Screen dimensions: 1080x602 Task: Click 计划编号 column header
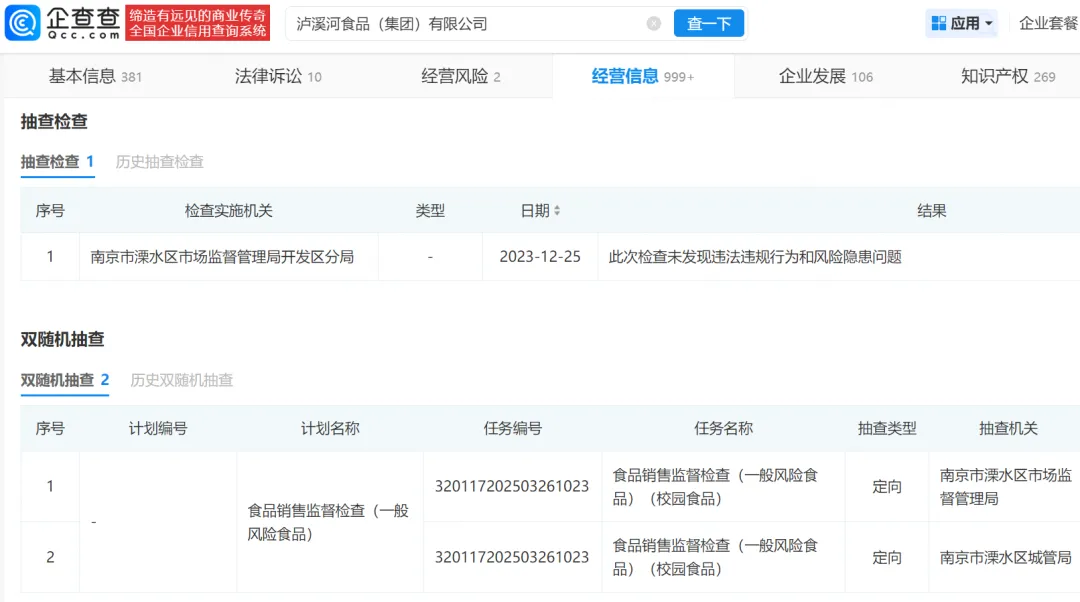158,428
